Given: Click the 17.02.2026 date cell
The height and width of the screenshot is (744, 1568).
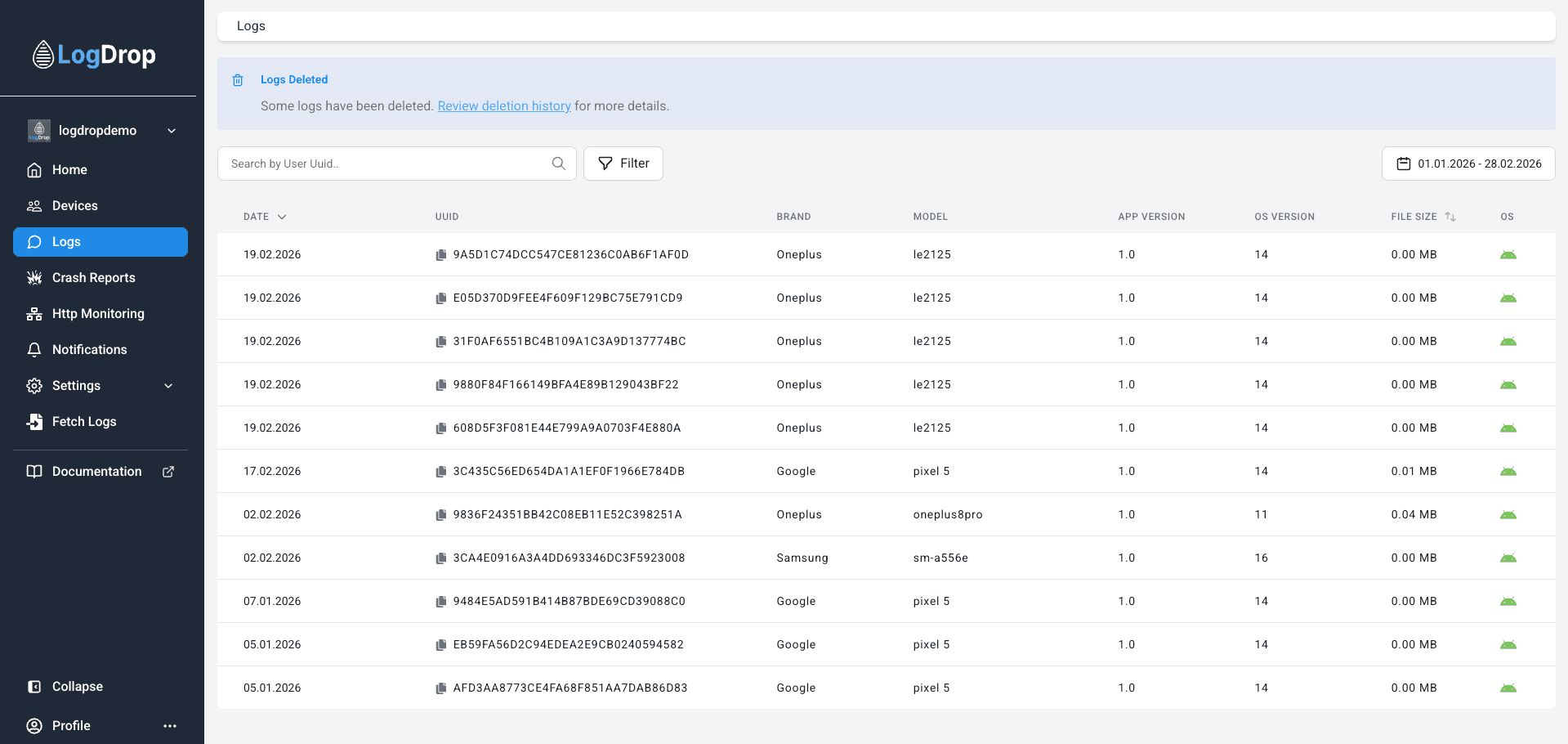Looking at the screenshot, I should click(x=272, y=472).
